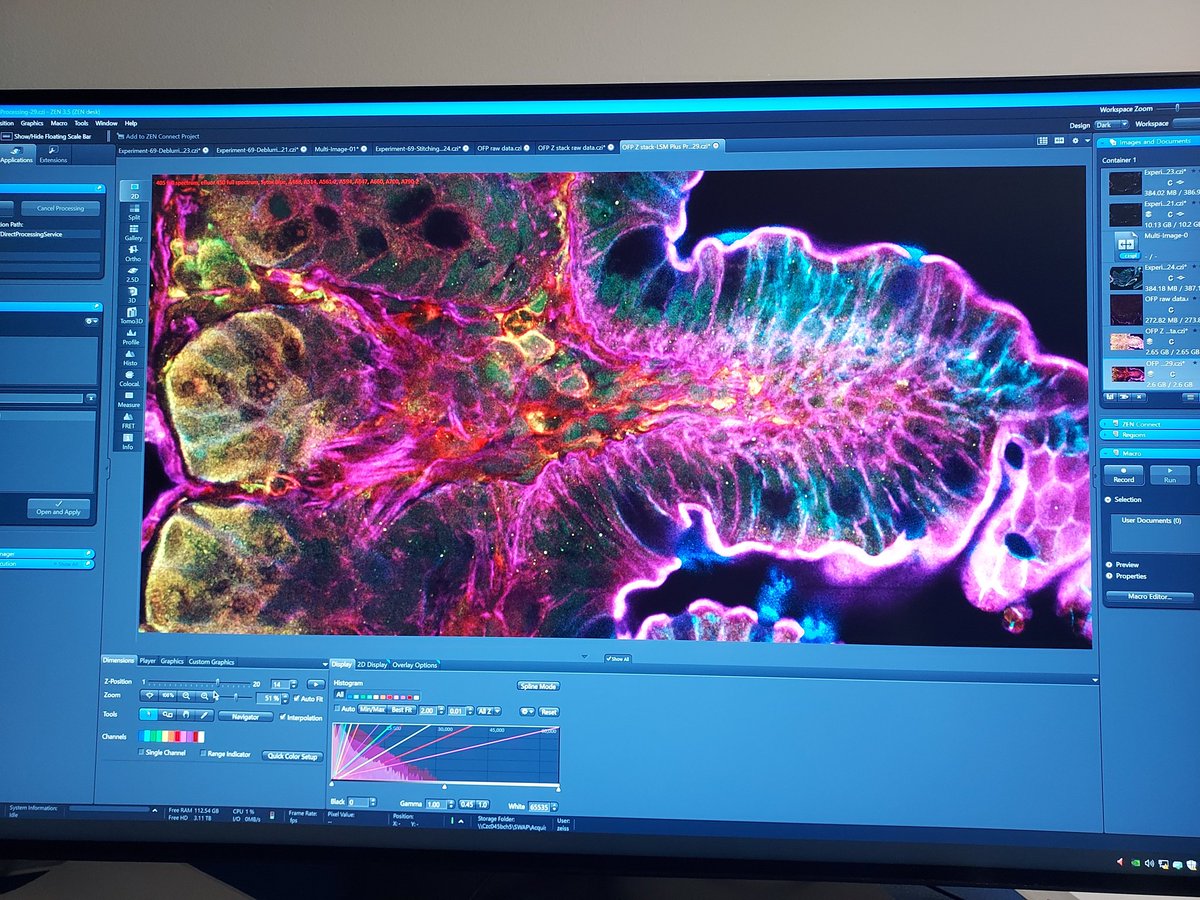Open the Colocal. colocalization view
This screenshot has height=900, width=1200.
[x=130, y=379]
